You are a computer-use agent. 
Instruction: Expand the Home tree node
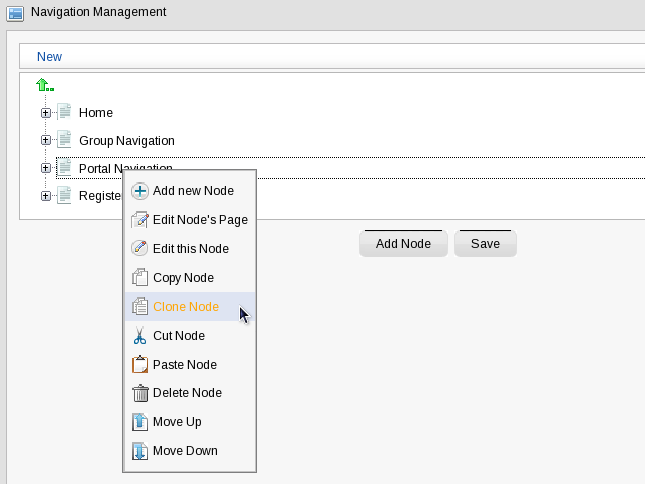point(46,113)
